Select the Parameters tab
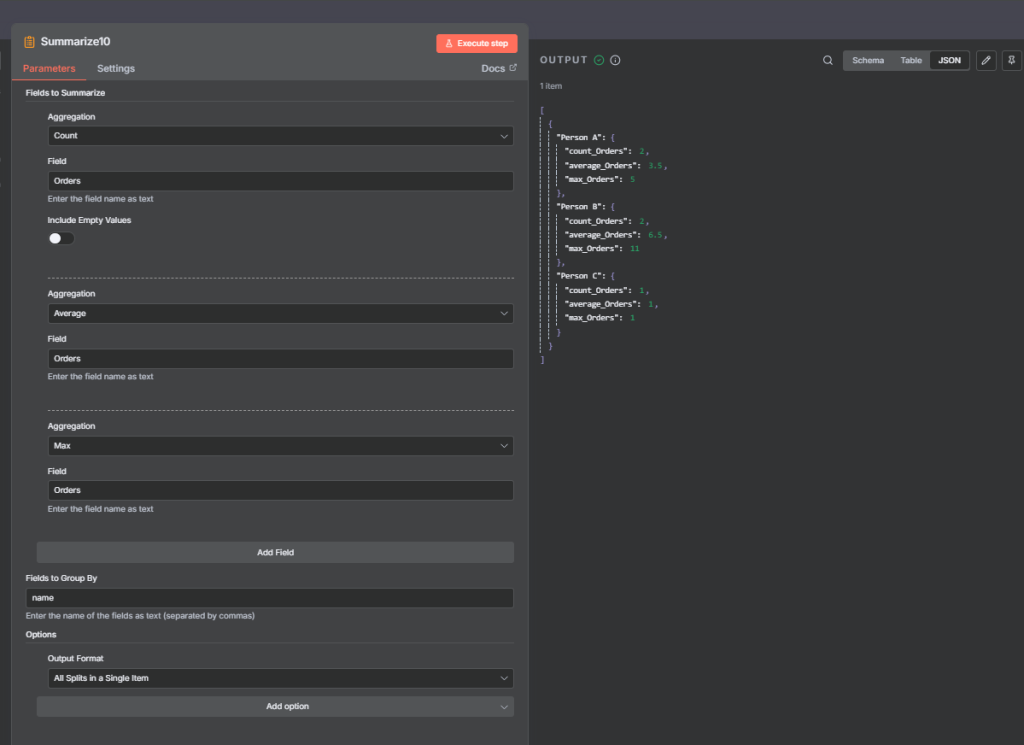The height and width of the screenshot is (745, 1024). click(49, 69)
